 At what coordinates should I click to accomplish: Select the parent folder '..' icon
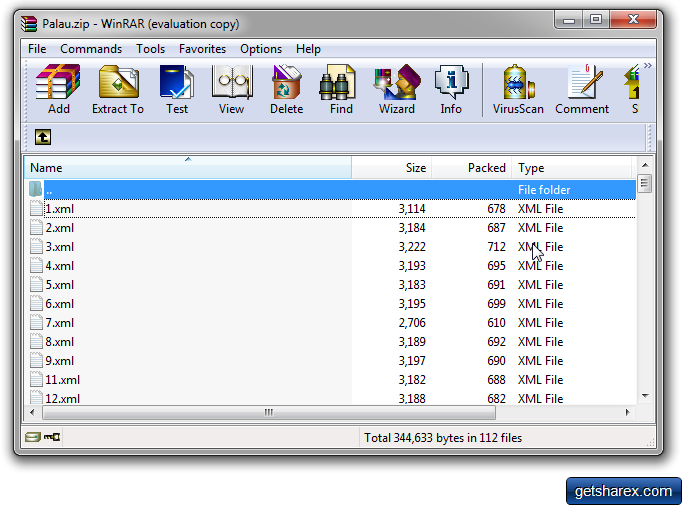coord(36,189)
